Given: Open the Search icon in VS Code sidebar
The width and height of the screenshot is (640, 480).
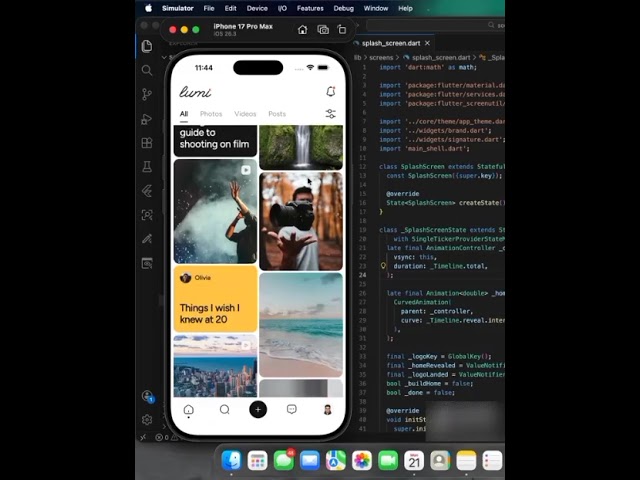Looking at the screenshot, I should (147, 70).
